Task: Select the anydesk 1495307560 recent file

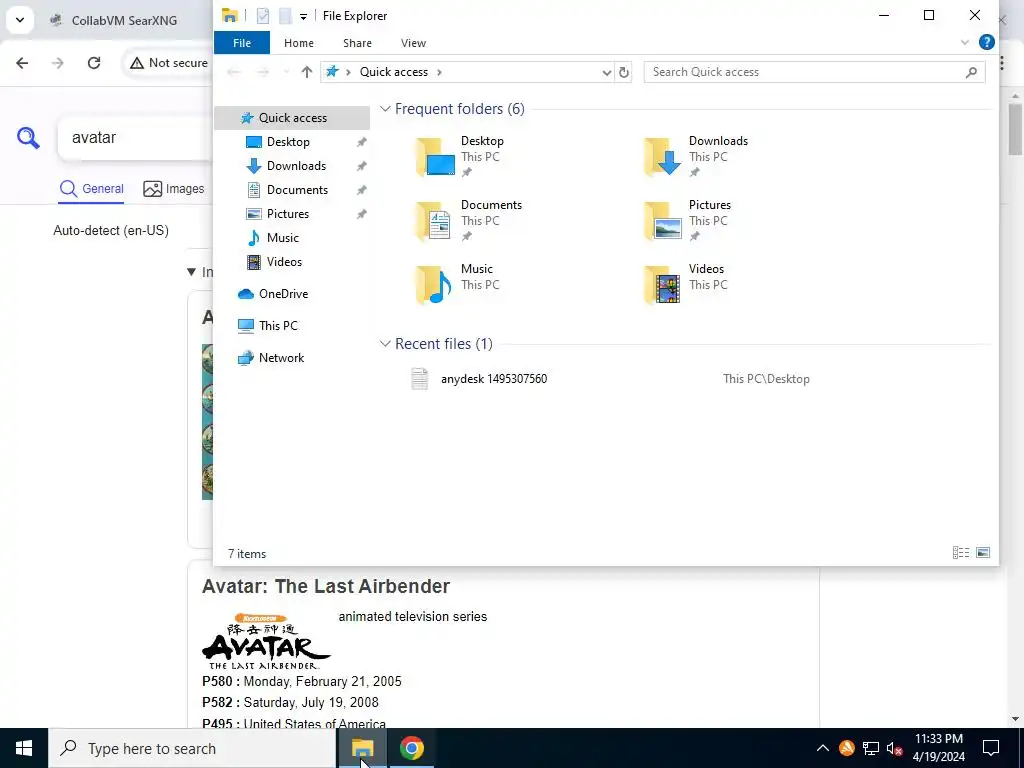Action: point(494,379)
